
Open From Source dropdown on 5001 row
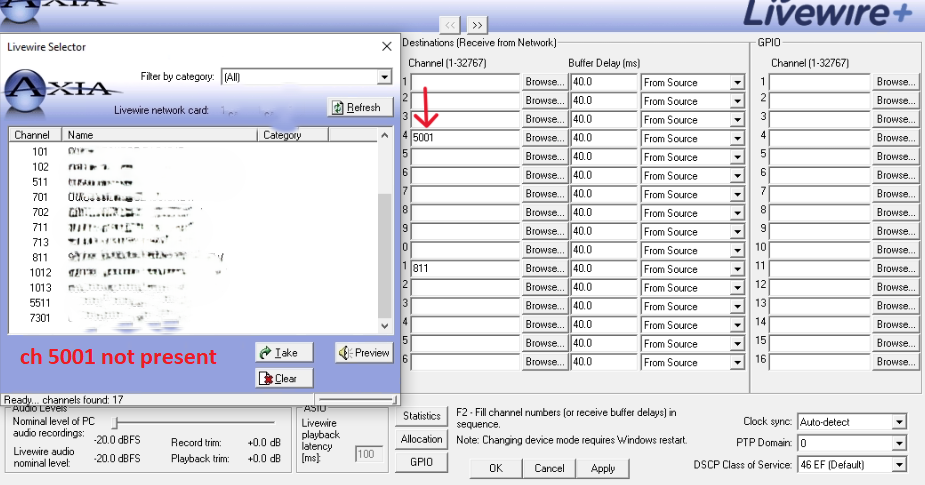coord(737,139)
